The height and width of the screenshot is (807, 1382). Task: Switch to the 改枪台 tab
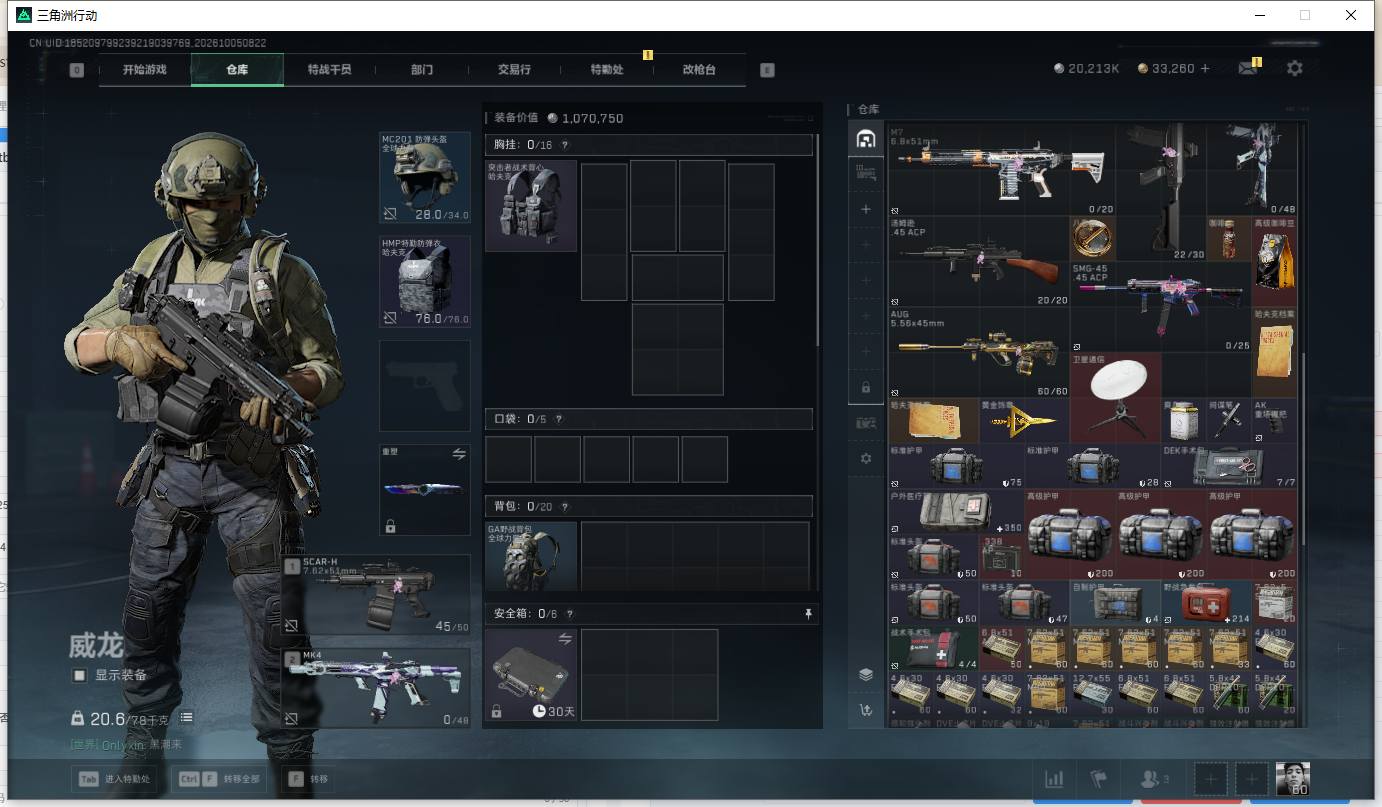(x=699, y=70)
